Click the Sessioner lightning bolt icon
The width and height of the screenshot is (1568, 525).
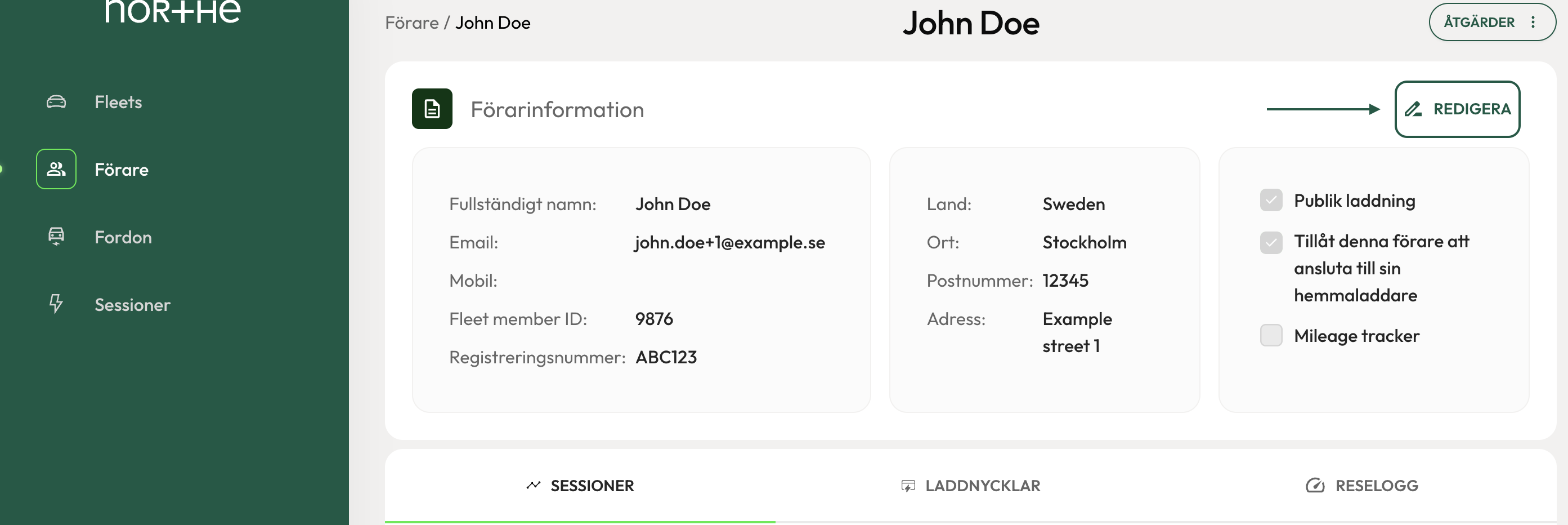pyautogui.click(x=56, y=303)
